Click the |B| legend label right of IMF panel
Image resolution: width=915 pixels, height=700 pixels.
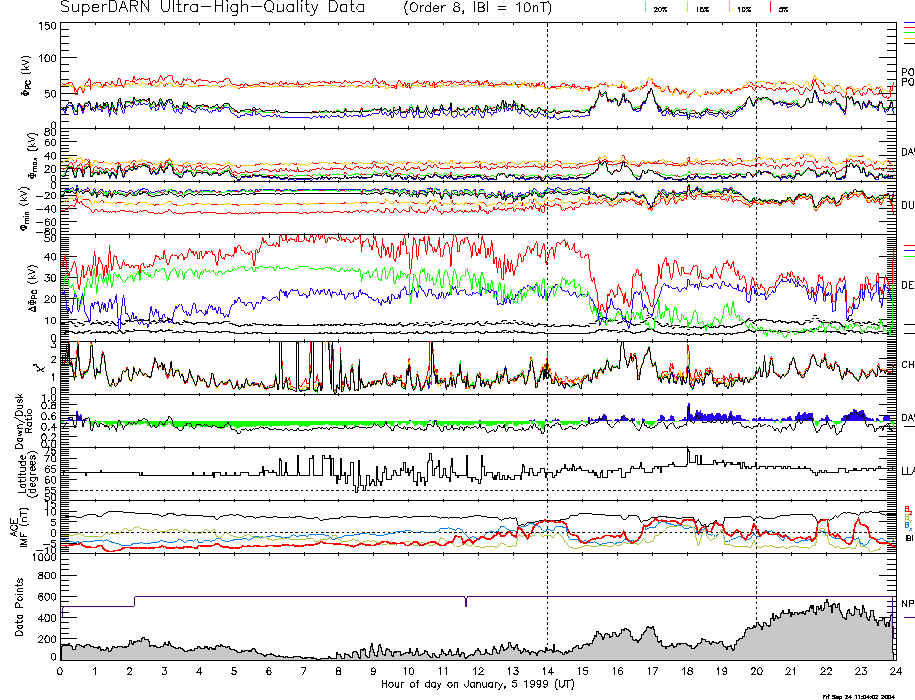908,538
